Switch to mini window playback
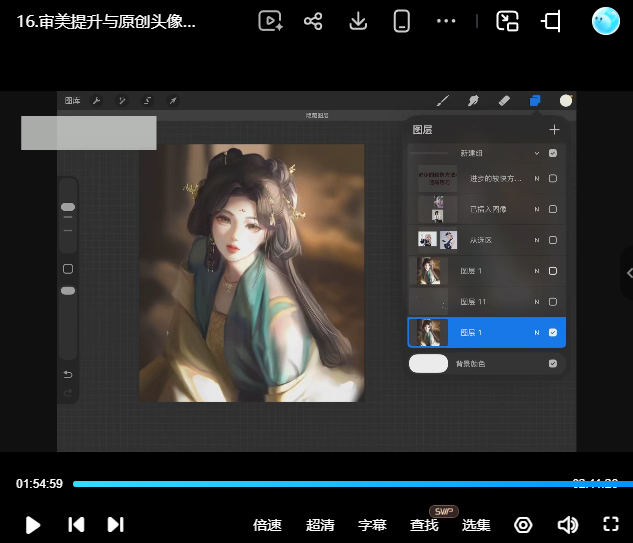 (x=507, y=21)
